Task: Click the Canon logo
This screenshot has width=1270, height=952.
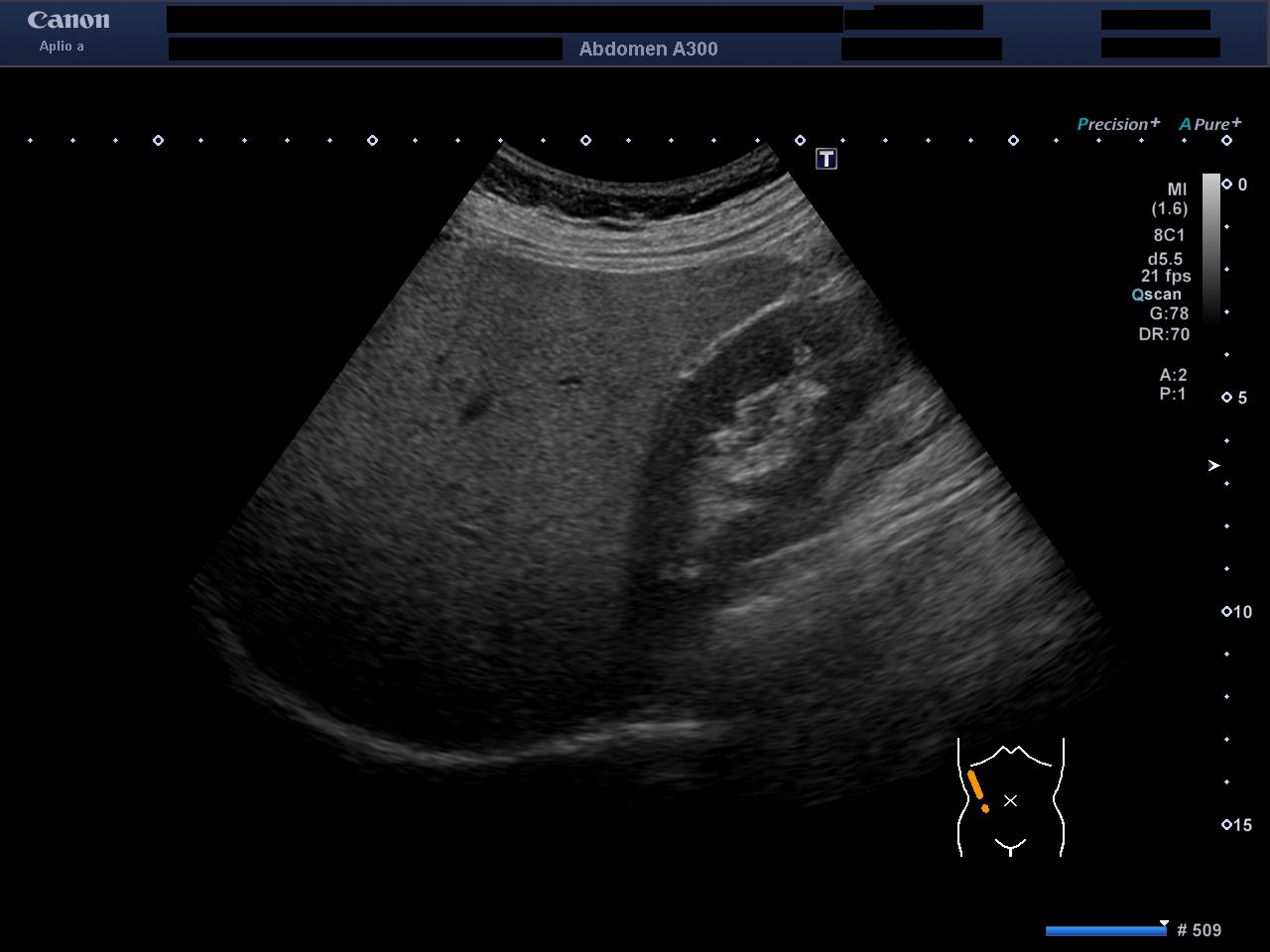Action: point(68,21)
